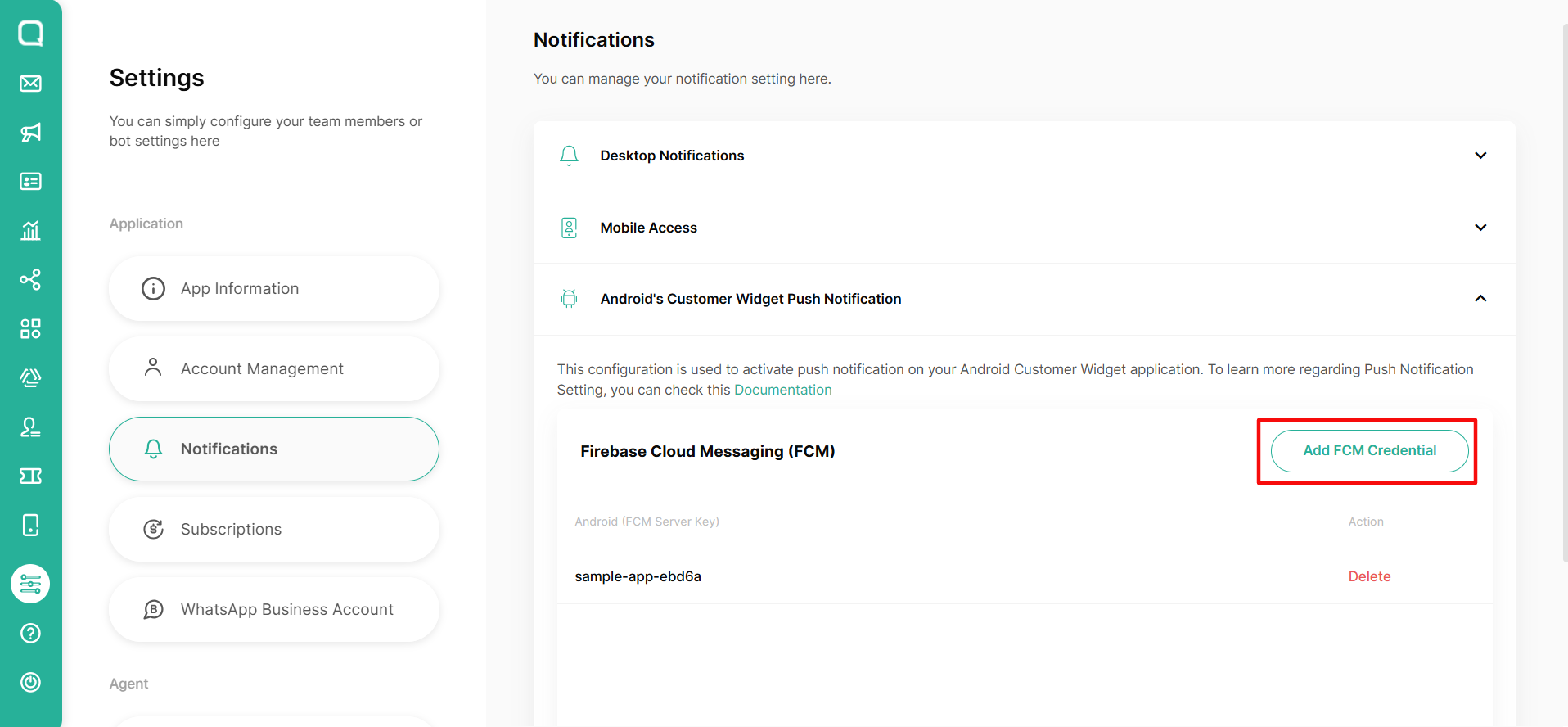Image resolution: width=1568 pixels, height=727 pixels.
Task: Click the Qiscus logo icon in sidebar
Action: pyautogui.click(x=31, y=34)
